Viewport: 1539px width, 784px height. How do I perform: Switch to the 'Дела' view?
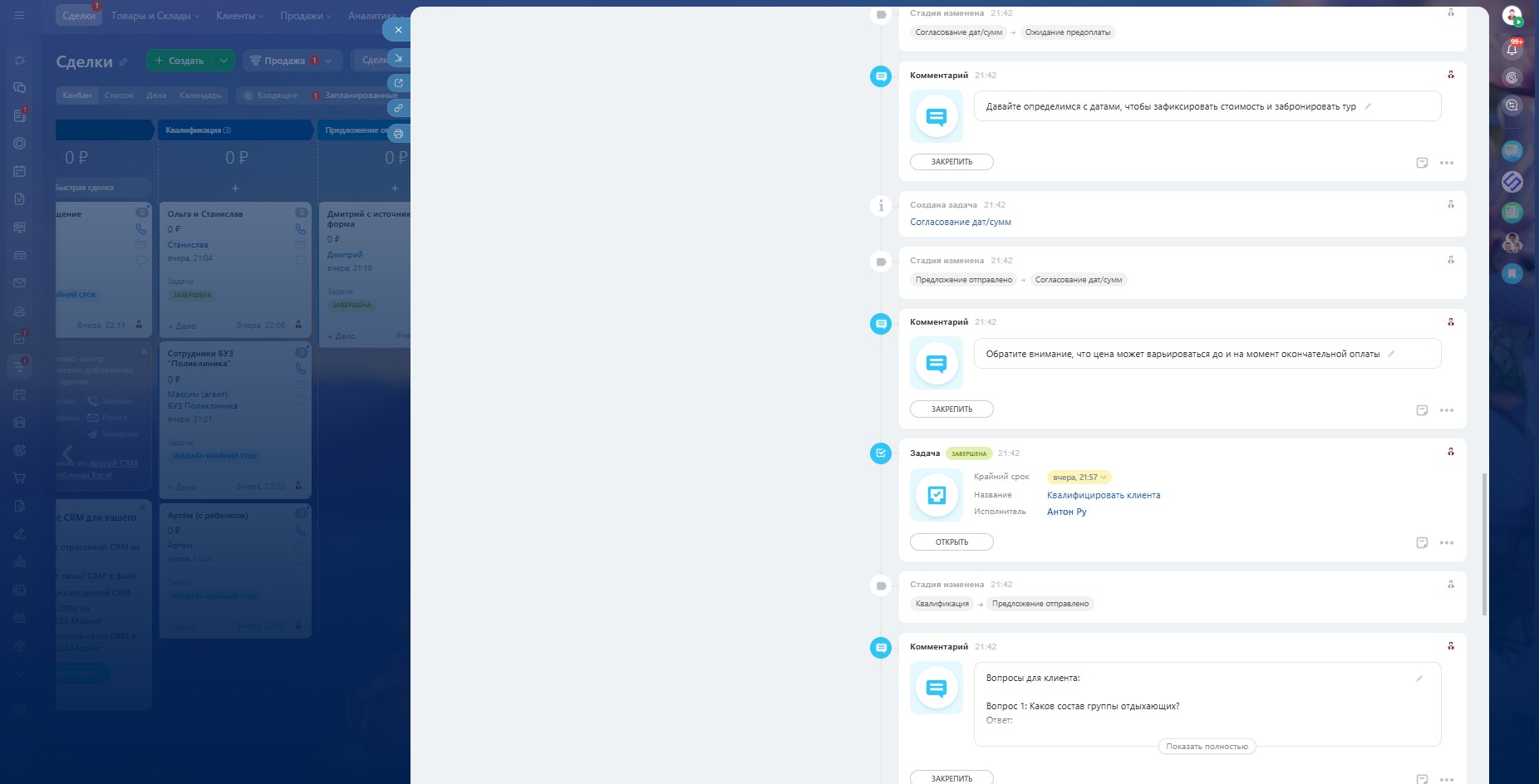[x=156, y=96]
